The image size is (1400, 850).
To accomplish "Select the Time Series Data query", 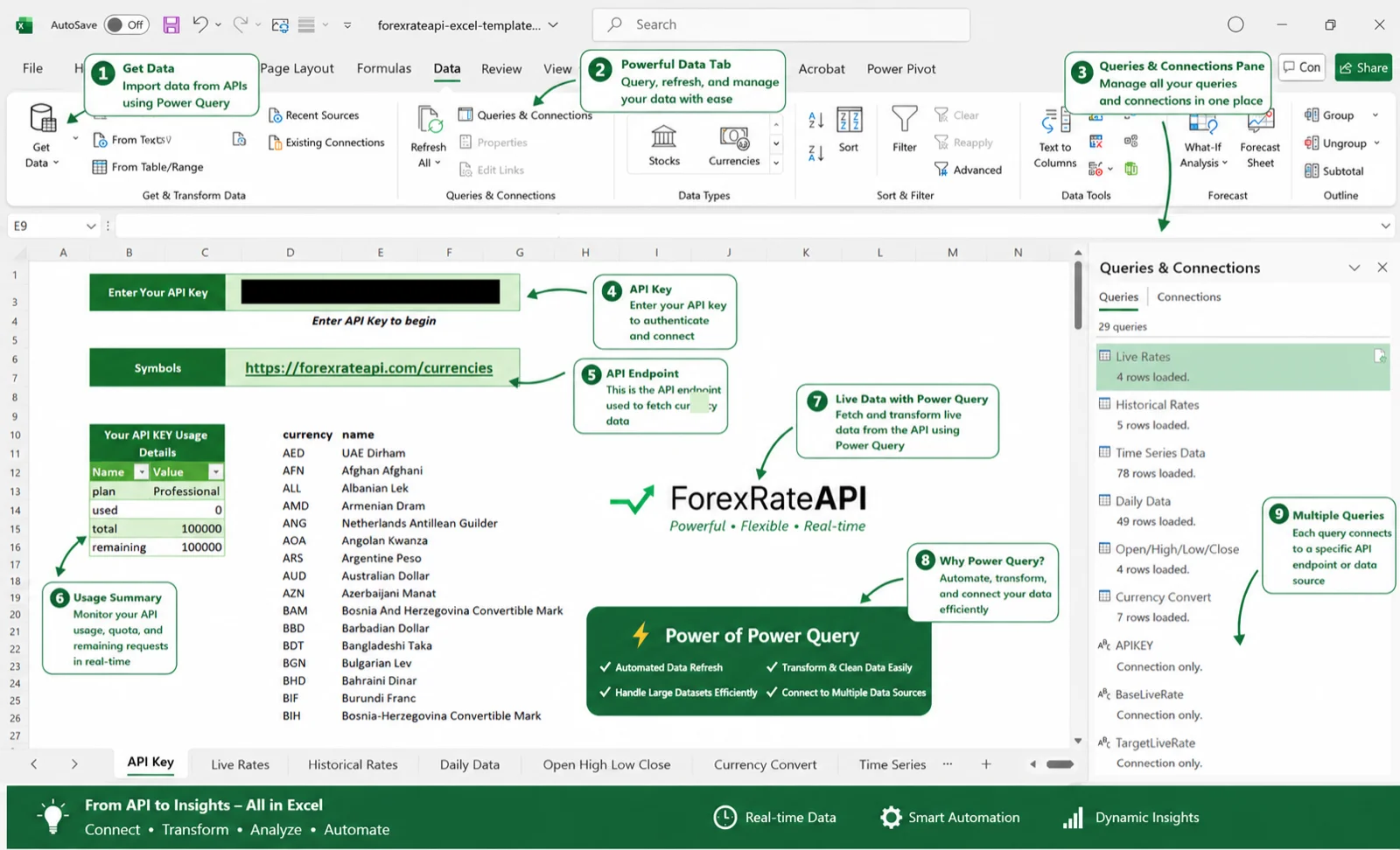I will [x=1243, y=463].
